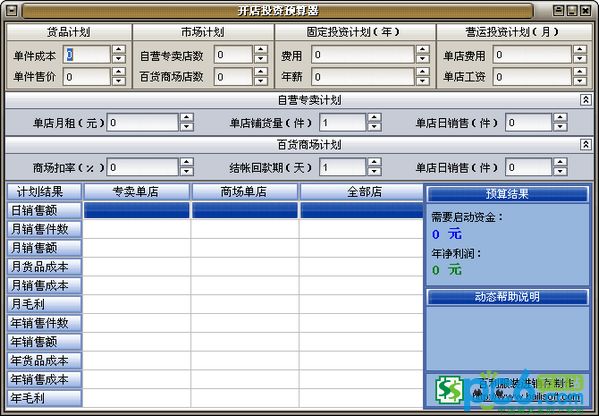Image resolution: width=599 pixels, height=416 pixels.
Task: Increase 单店工资 with up arrow
Action: pos(580,72)
